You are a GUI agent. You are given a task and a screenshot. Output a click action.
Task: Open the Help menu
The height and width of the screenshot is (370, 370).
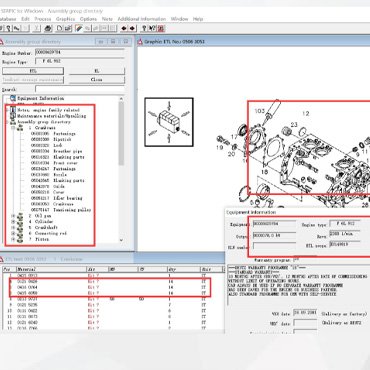click(x=198, y=19)
